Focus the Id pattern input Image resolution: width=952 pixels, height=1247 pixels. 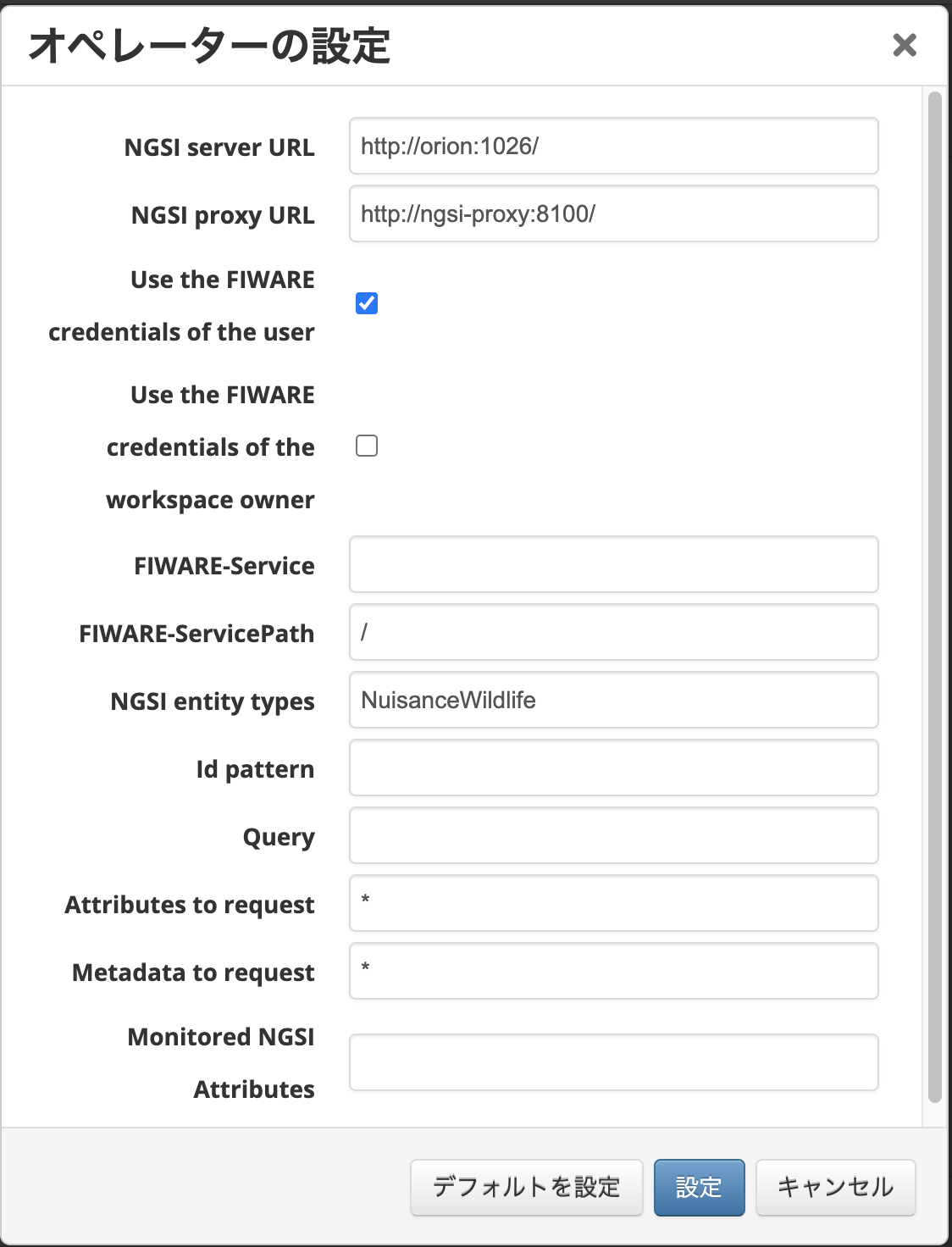[x=612, y=768]
